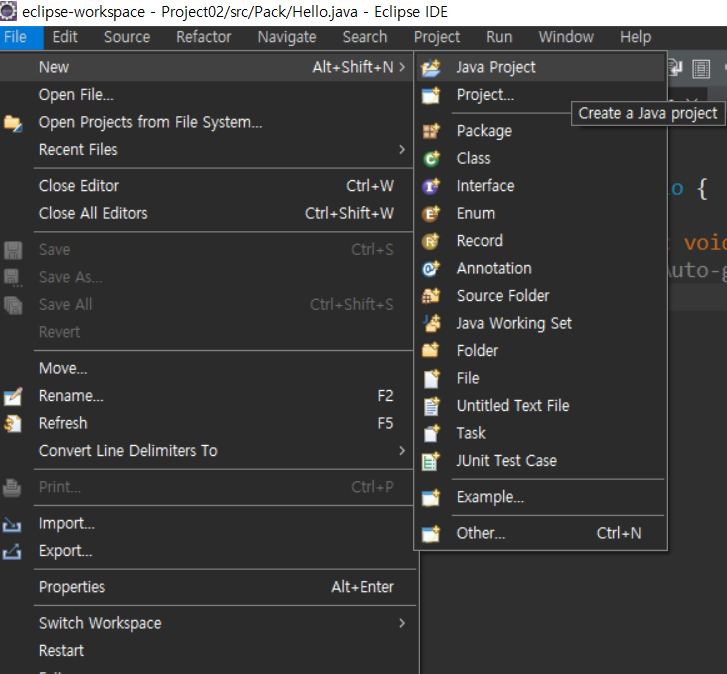Expand the Switch Workspace submenu arrow
Image resolution: width=727 pixels, height=674 pixels.
(402, 623)
